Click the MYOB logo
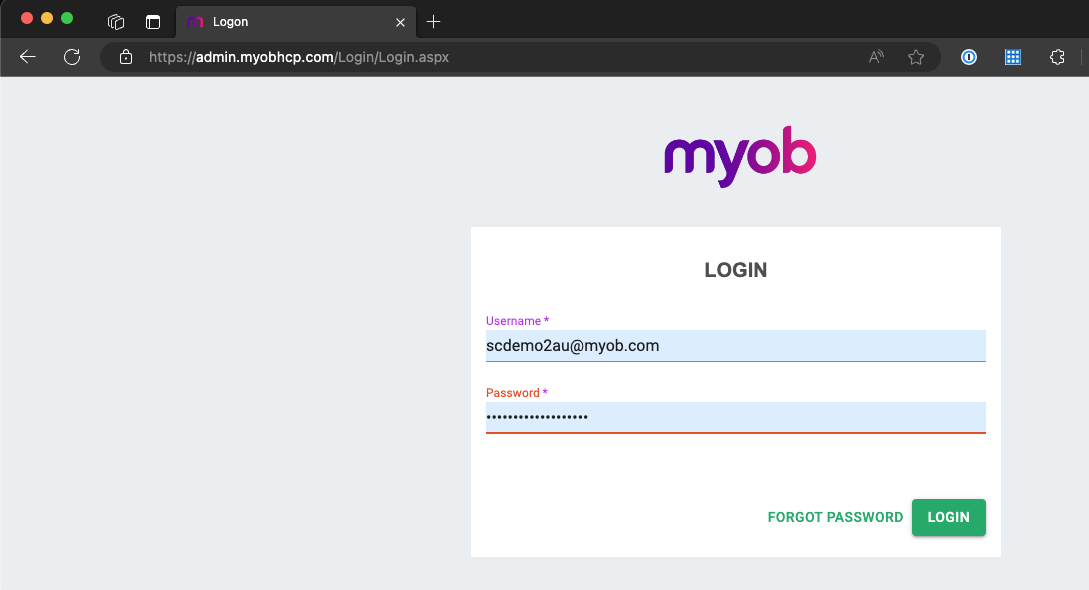Viewport: 1089px width, 590px height. coord(739,155)
